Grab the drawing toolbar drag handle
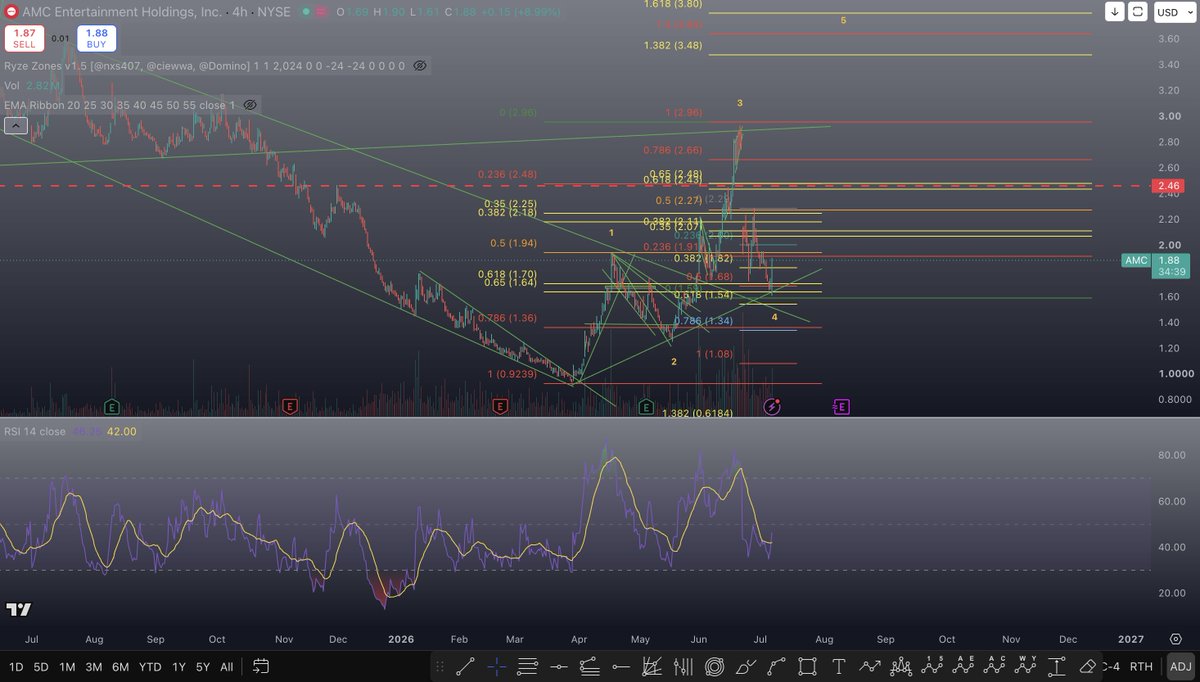The width and height of the screenshot is (1200, 682). pos(439,666)
